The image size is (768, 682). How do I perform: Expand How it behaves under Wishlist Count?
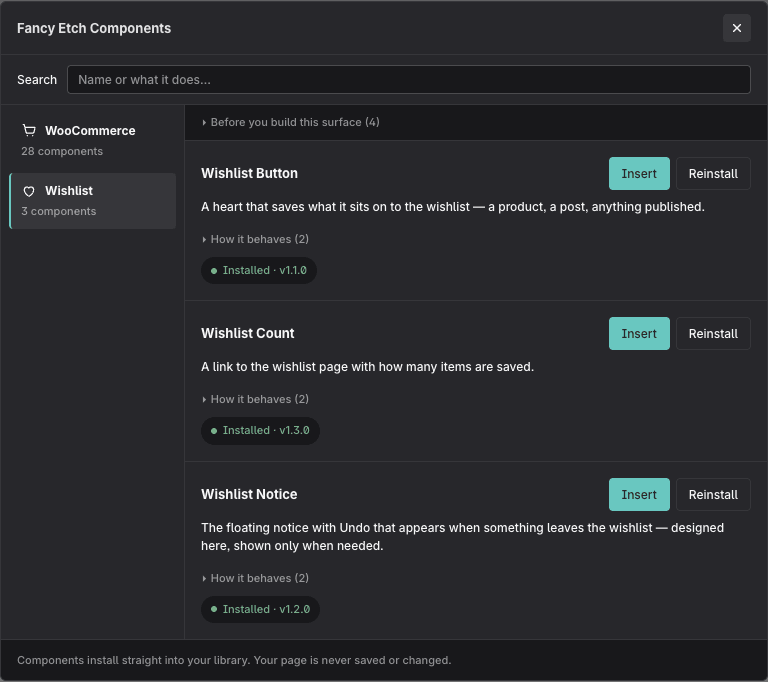click(255, 399)
